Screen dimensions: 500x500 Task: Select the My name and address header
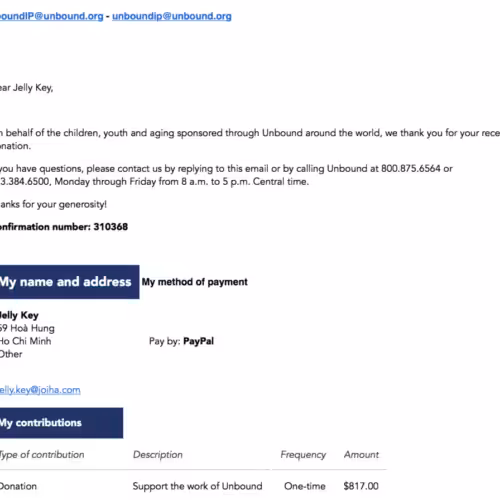click(x=69, y=282)
